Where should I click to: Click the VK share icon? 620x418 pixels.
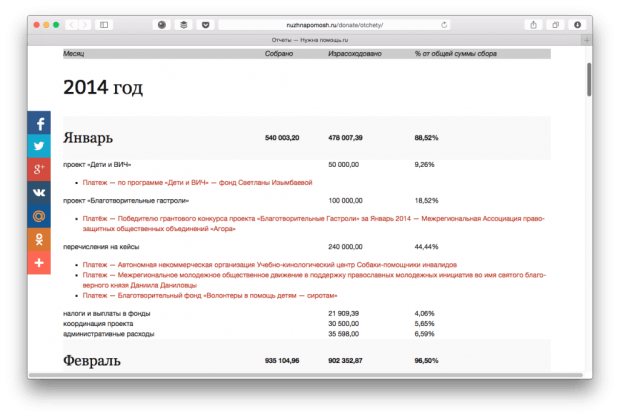40,193
